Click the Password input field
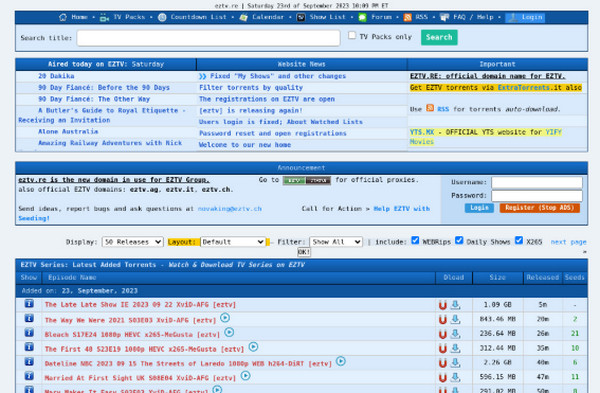600x393 pixels. point(537,196)
